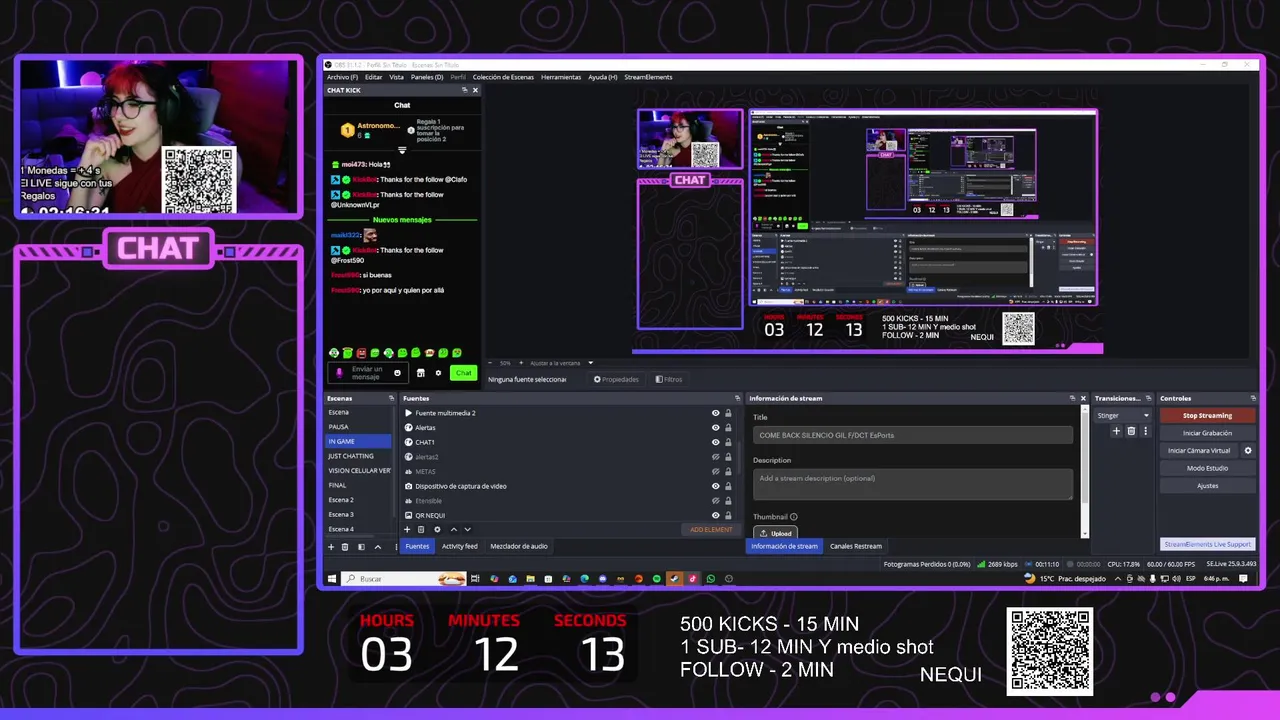
Task: Move scene up in Escenas toolbar
Action: (x=377, y=547)
